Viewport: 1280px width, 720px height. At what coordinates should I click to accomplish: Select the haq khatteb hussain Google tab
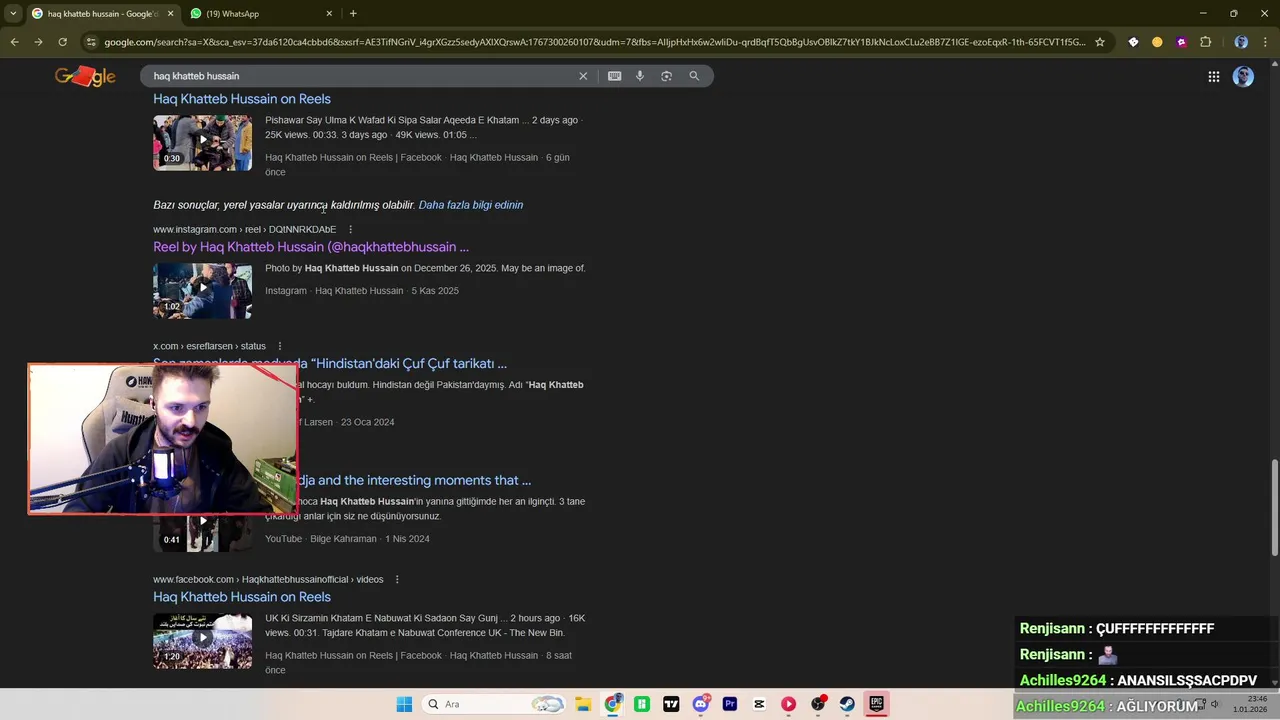pos(103,14)
